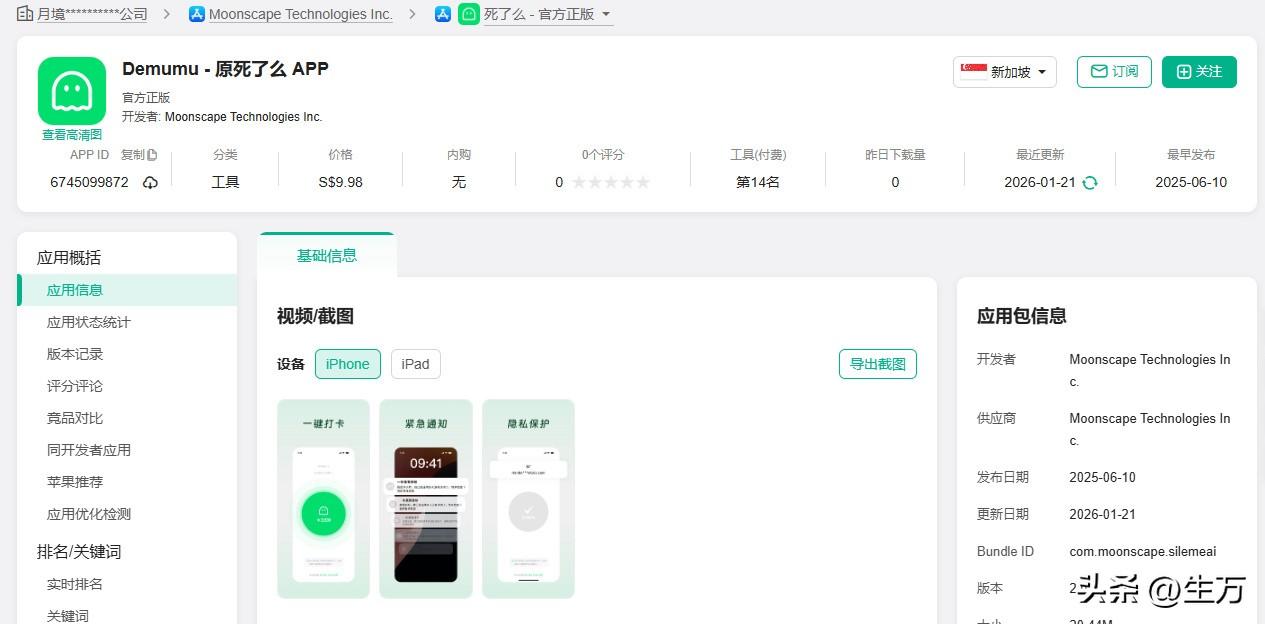Screen dimensions: 1265x624
Task: Open the 月境 company breadcrumb link
Action: pos(92,14)
